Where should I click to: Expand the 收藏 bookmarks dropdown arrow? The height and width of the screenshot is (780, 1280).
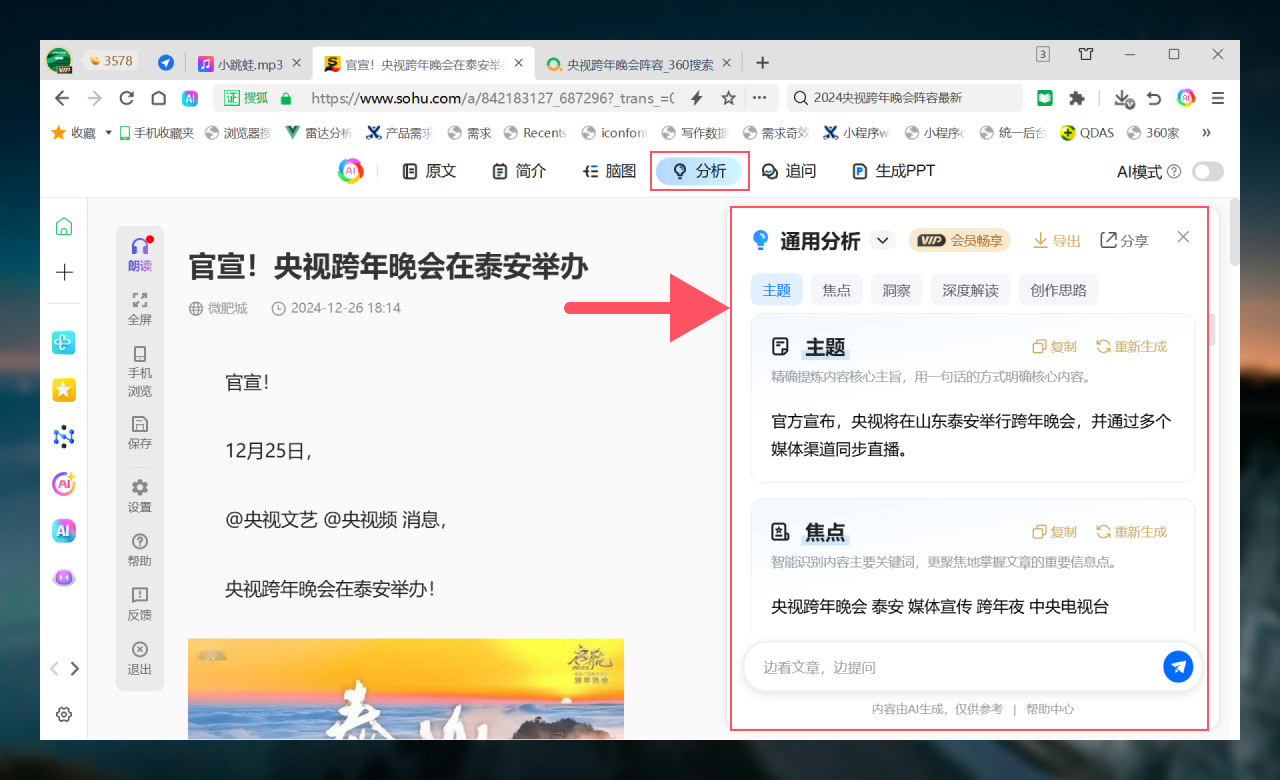pyautogui.click(x=108, y=132)
